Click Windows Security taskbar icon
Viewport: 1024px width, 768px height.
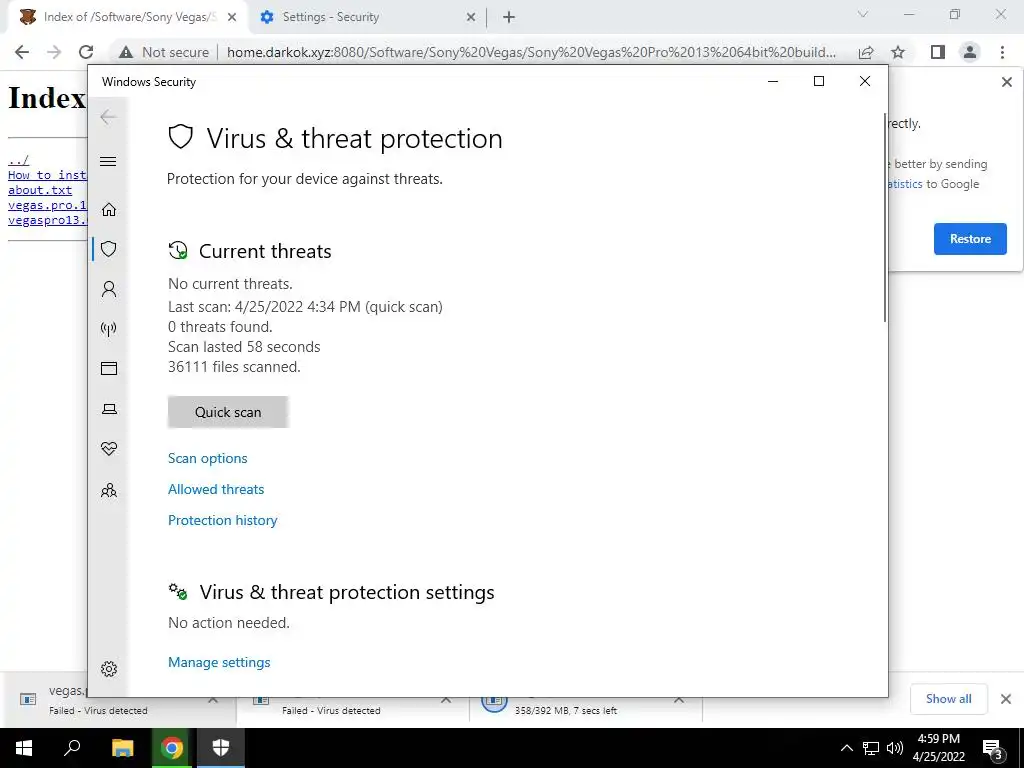221,748
